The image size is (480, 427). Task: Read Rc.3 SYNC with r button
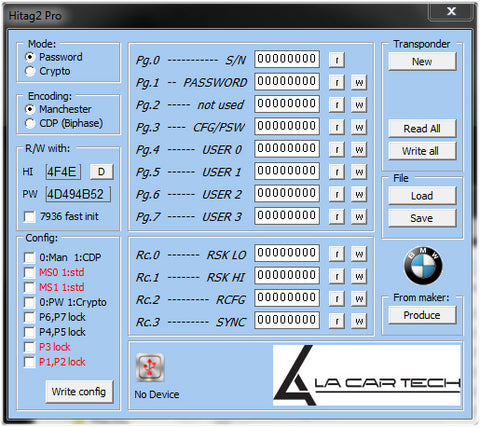tap(337, 321)
